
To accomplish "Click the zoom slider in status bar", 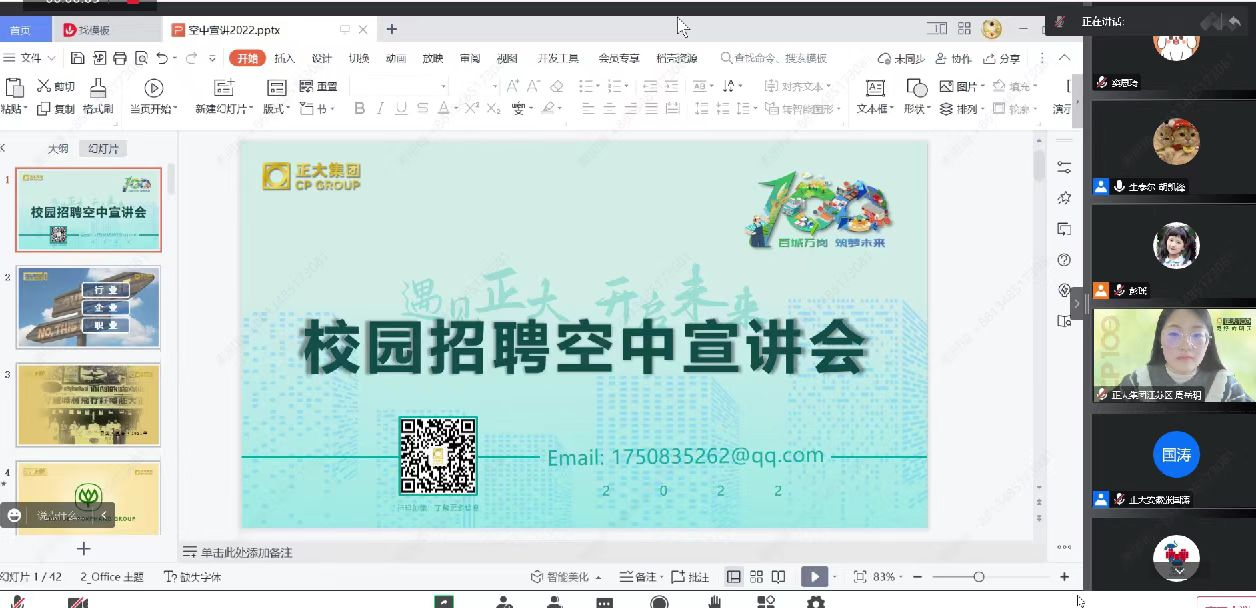I will point(978,577).
